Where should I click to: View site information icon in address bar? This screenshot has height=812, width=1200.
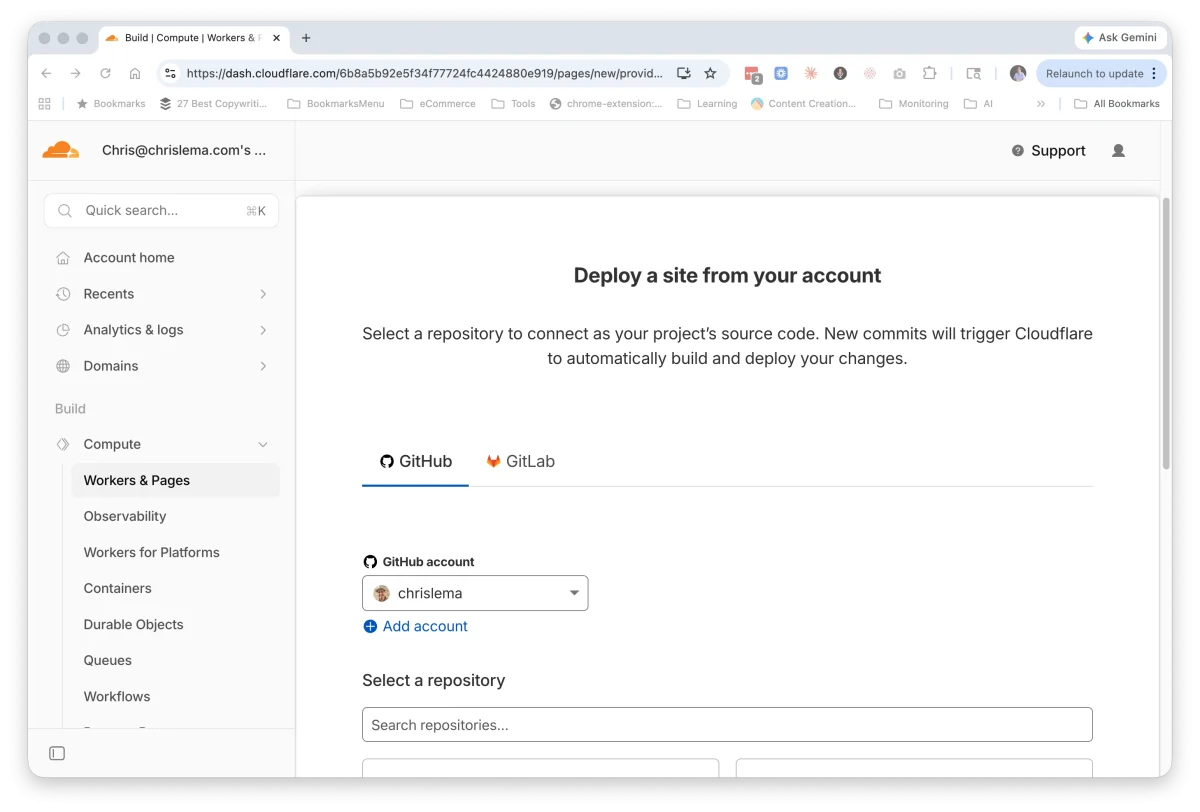point(170,73)
